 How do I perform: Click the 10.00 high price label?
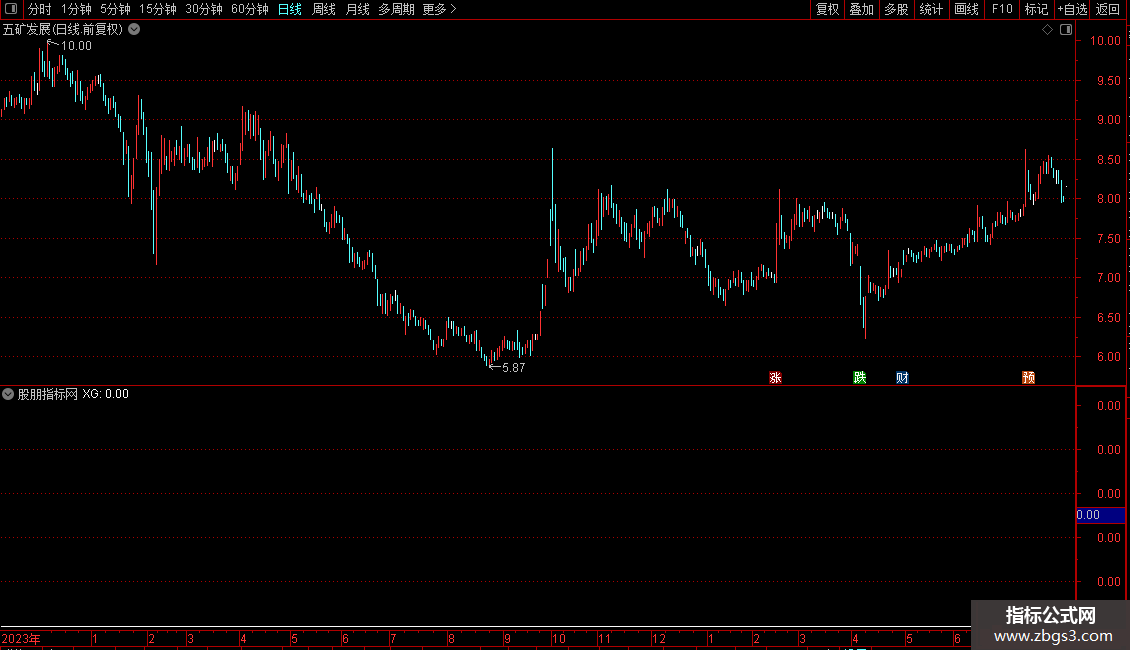(76, 45)
